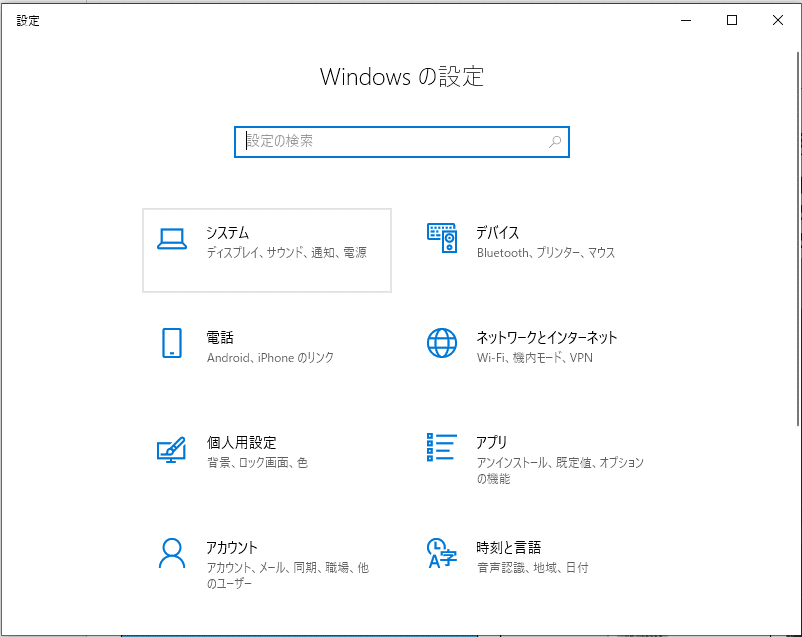The height and width of the screenshot is (637, 802).
Task: Open the システム laptop icon
Action: [x=172, y=239]
